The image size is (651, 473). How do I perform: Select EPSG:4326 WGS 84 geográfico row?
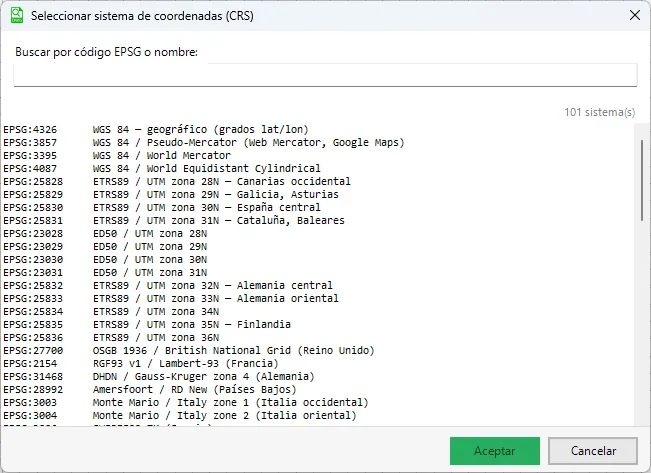coord(318,130)
